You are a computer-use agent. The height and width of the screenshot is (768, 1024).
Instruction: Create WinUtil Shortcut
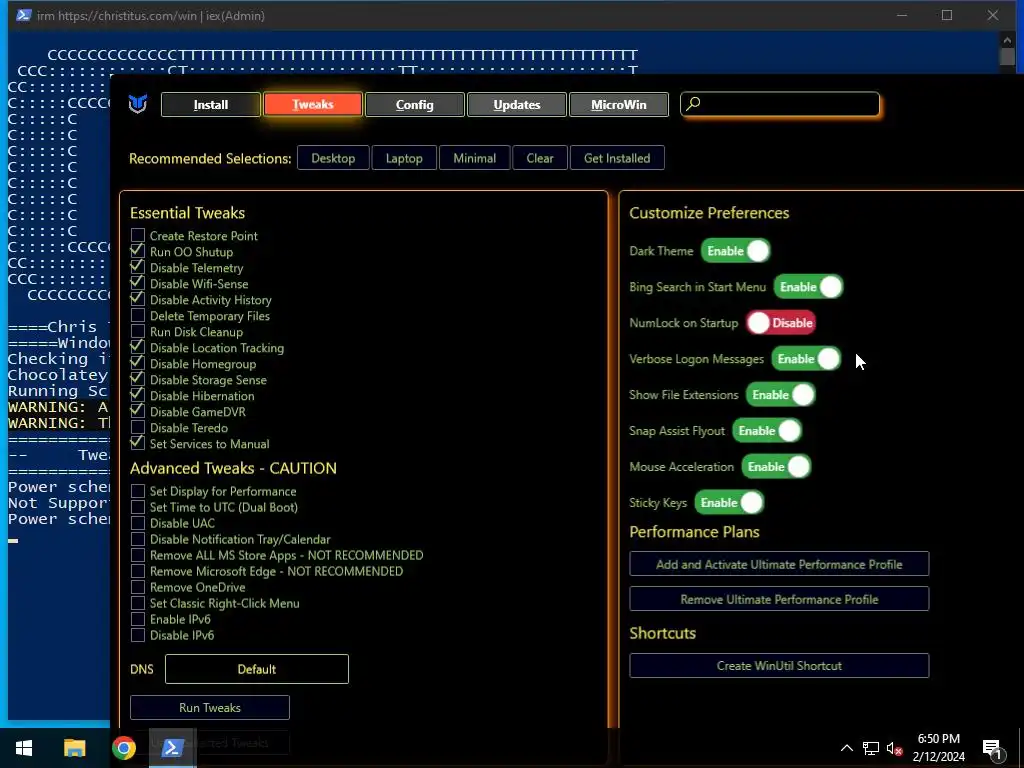pyautogui.click(x=779, y=665)
